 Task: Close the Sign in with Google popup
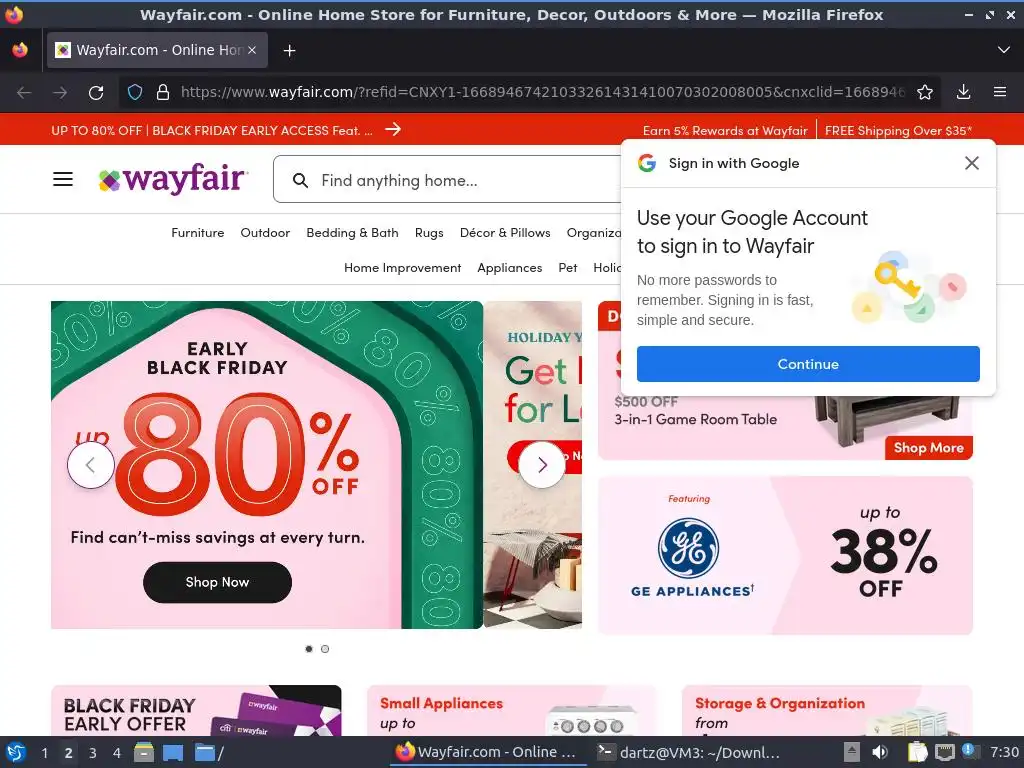click(x=972, y=163)
